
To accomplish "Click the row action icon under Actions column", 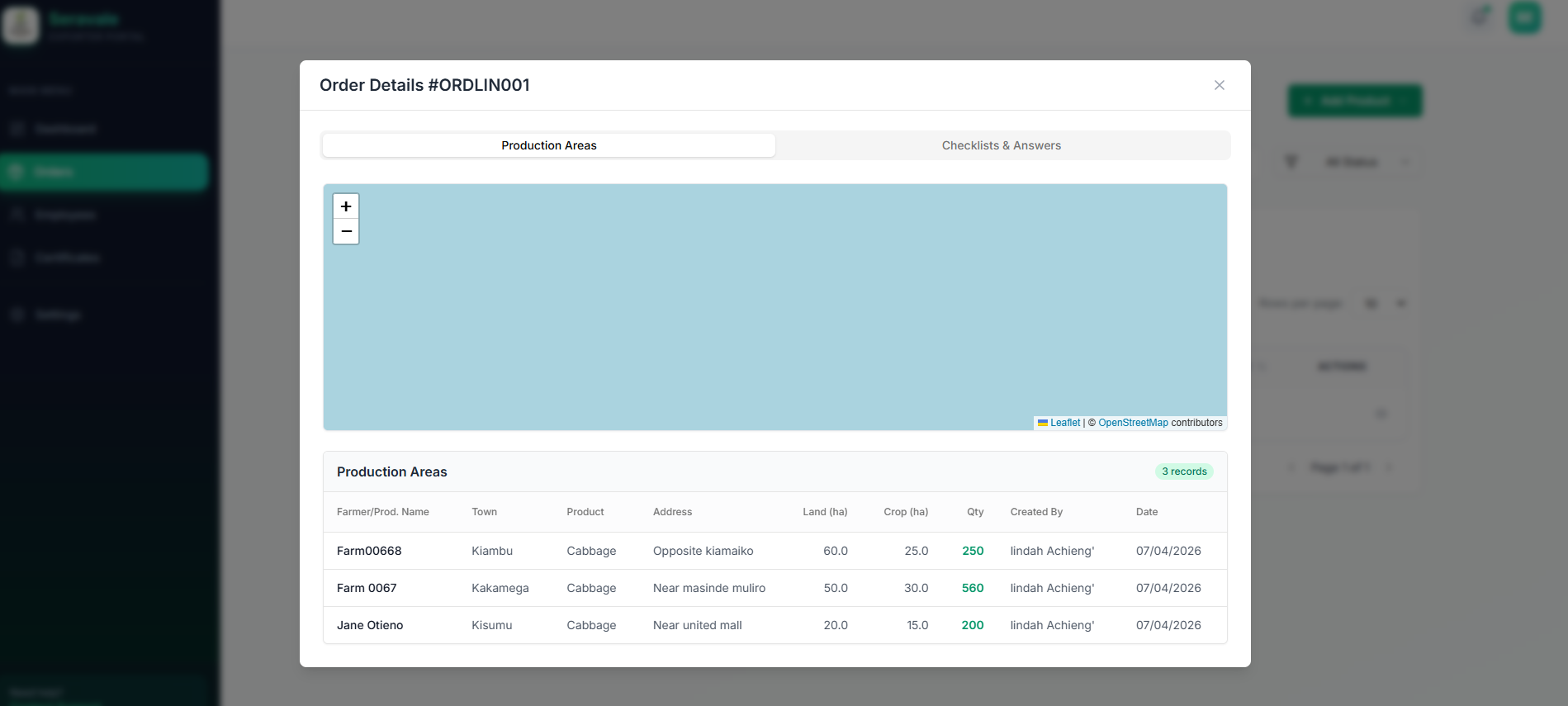I will point(1381,413).
